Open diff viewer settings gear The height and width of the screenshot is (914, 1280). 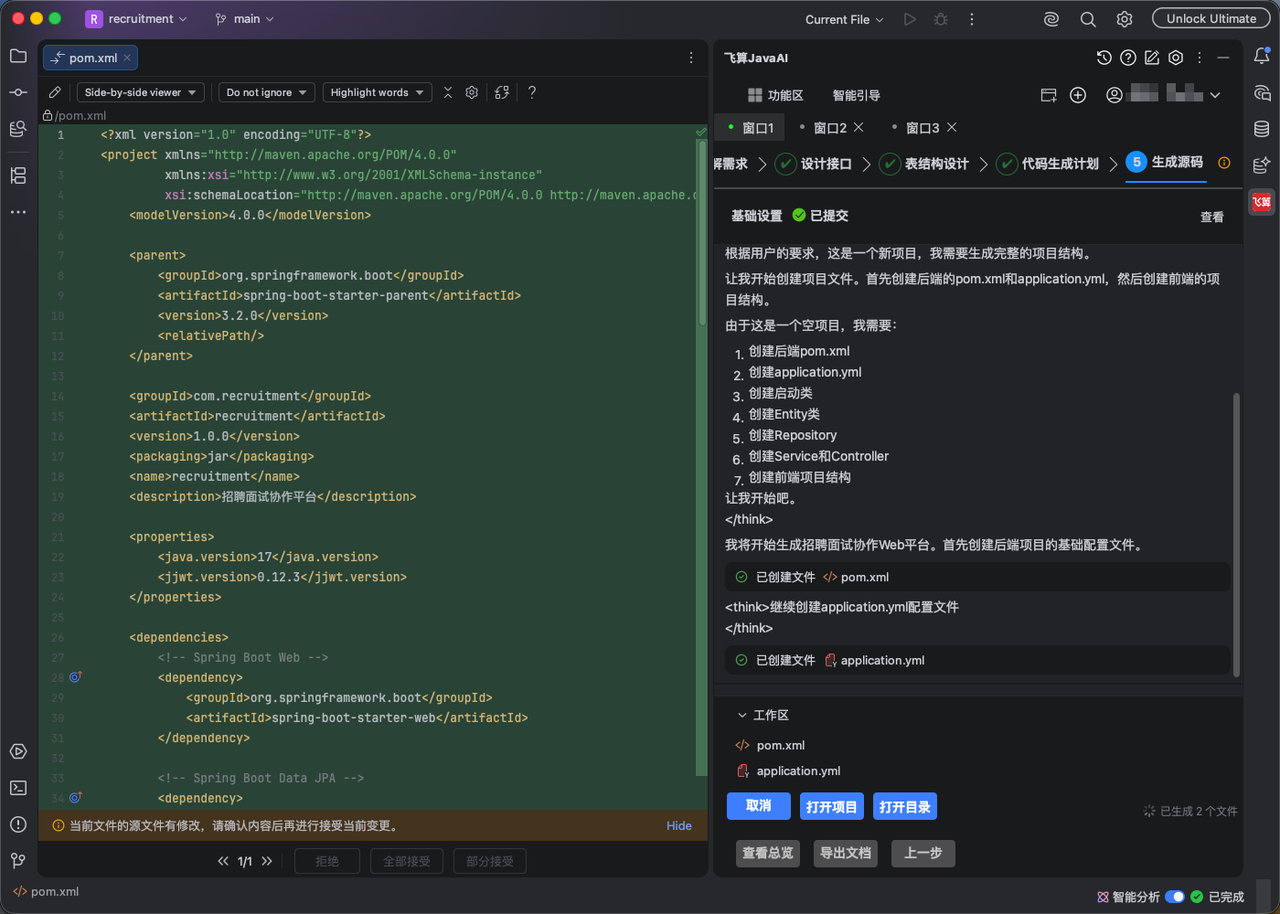coord(472,92)
